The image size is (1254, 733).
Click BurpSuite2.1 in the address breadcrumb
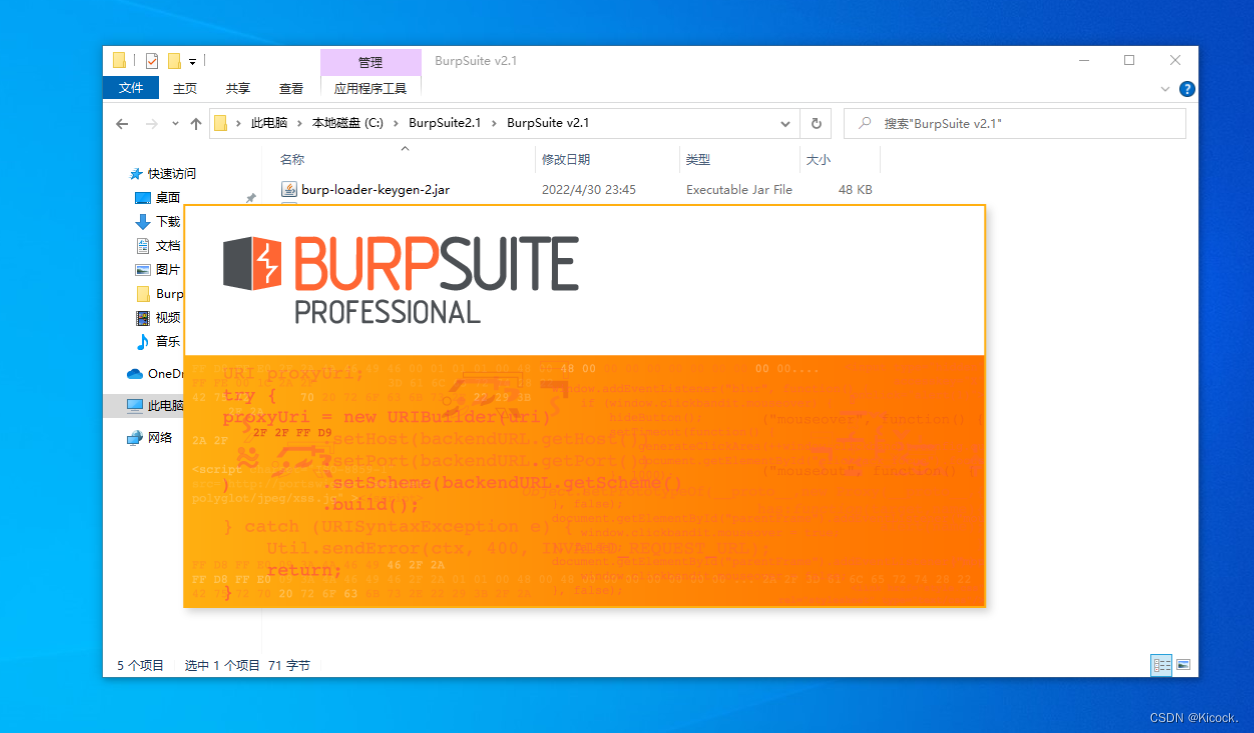coord(445,123)
